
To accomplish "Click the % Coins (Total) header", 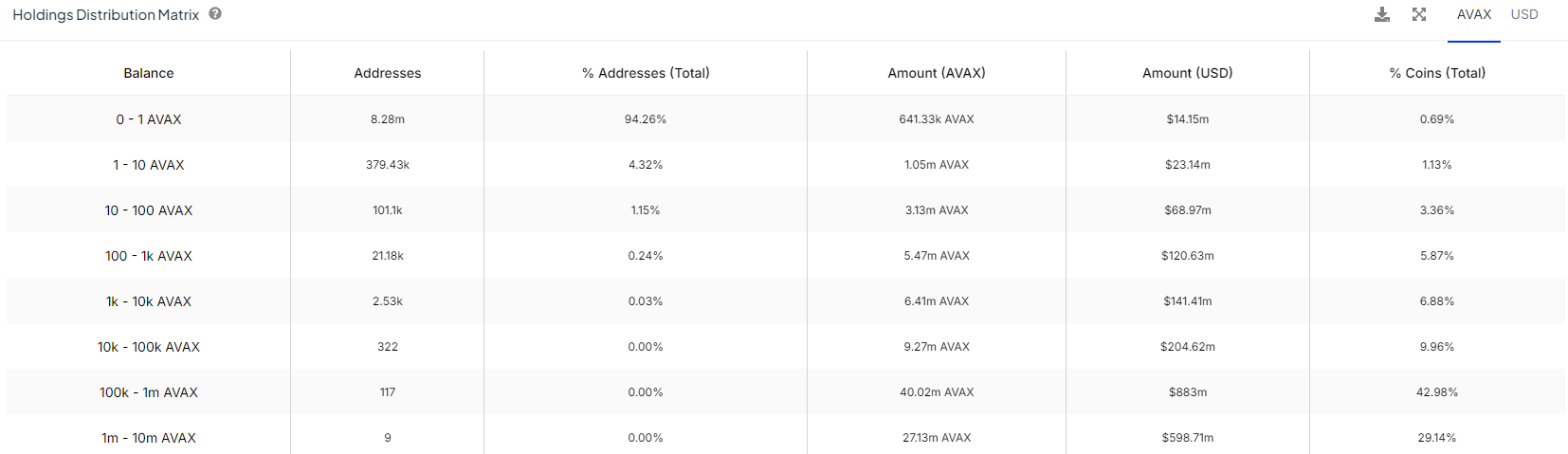I will [1437, 73].
